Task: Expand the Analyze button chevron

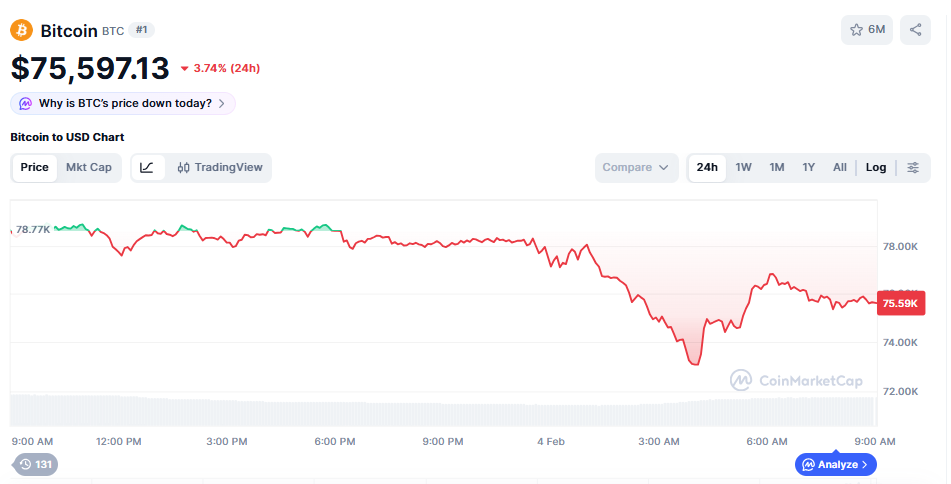Action: 865,465
